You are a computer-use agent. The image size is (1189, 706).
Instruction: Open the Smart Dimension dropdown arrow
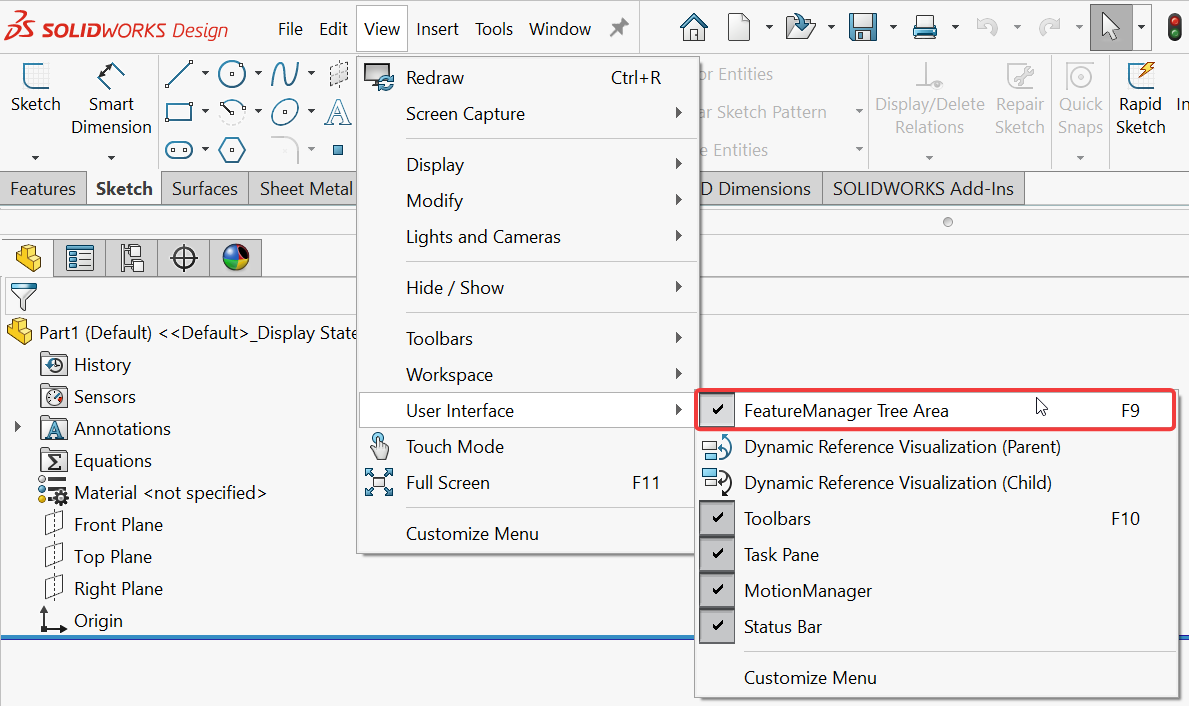click(x=111, y=158)
